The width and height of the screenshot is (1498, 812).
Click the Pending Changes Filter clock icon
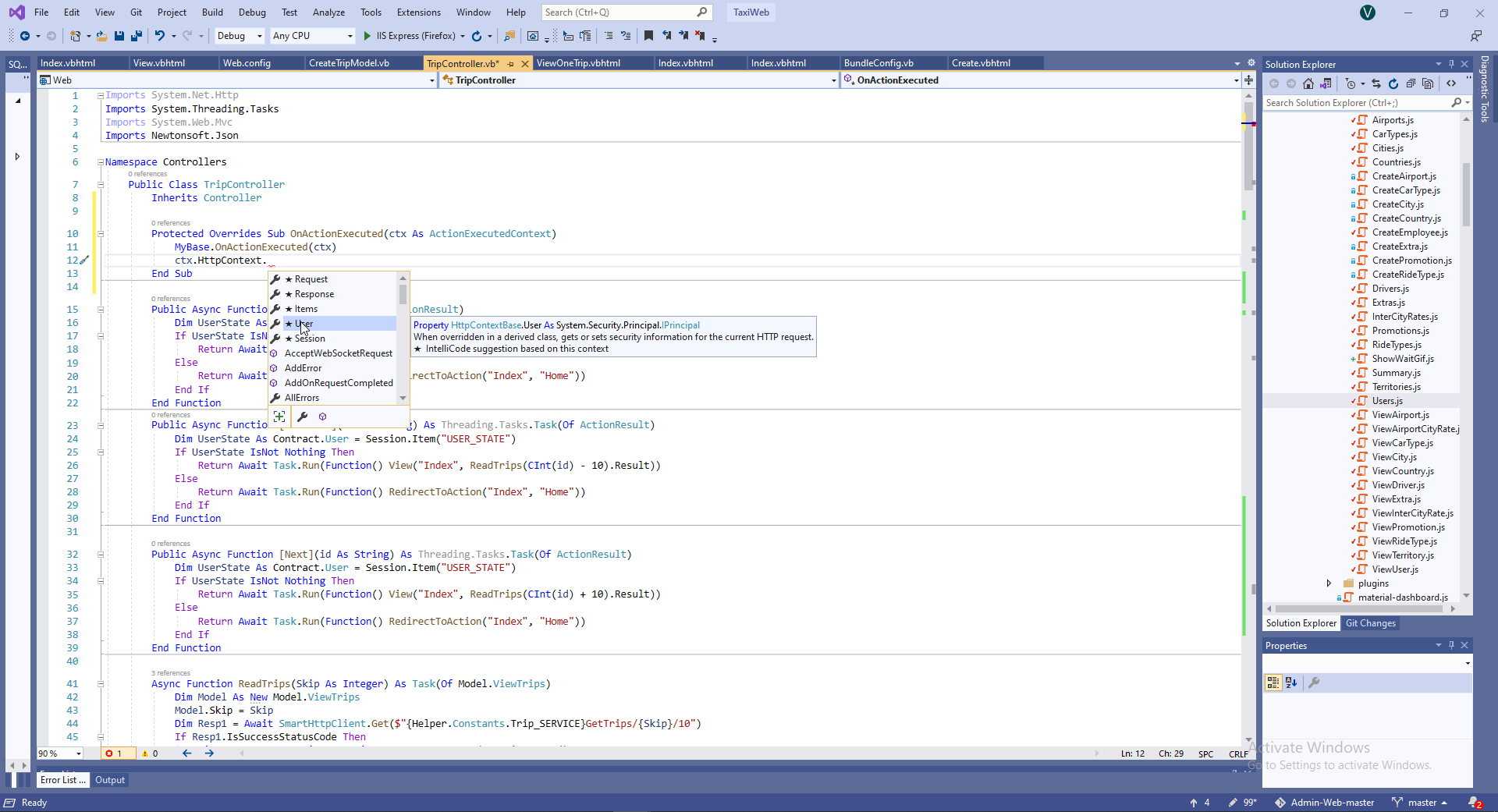pos(1351,83)
